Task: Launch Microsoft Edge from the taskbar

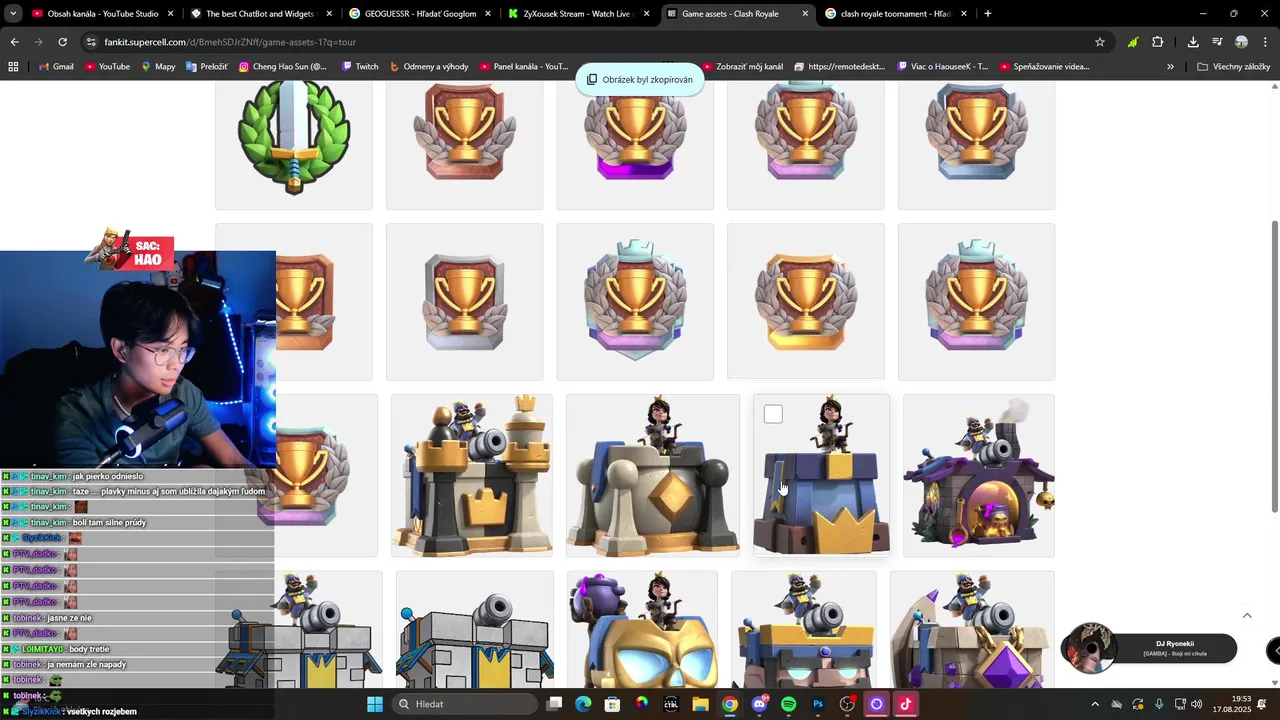Action: pyautogui.click(x=583, y=704)
